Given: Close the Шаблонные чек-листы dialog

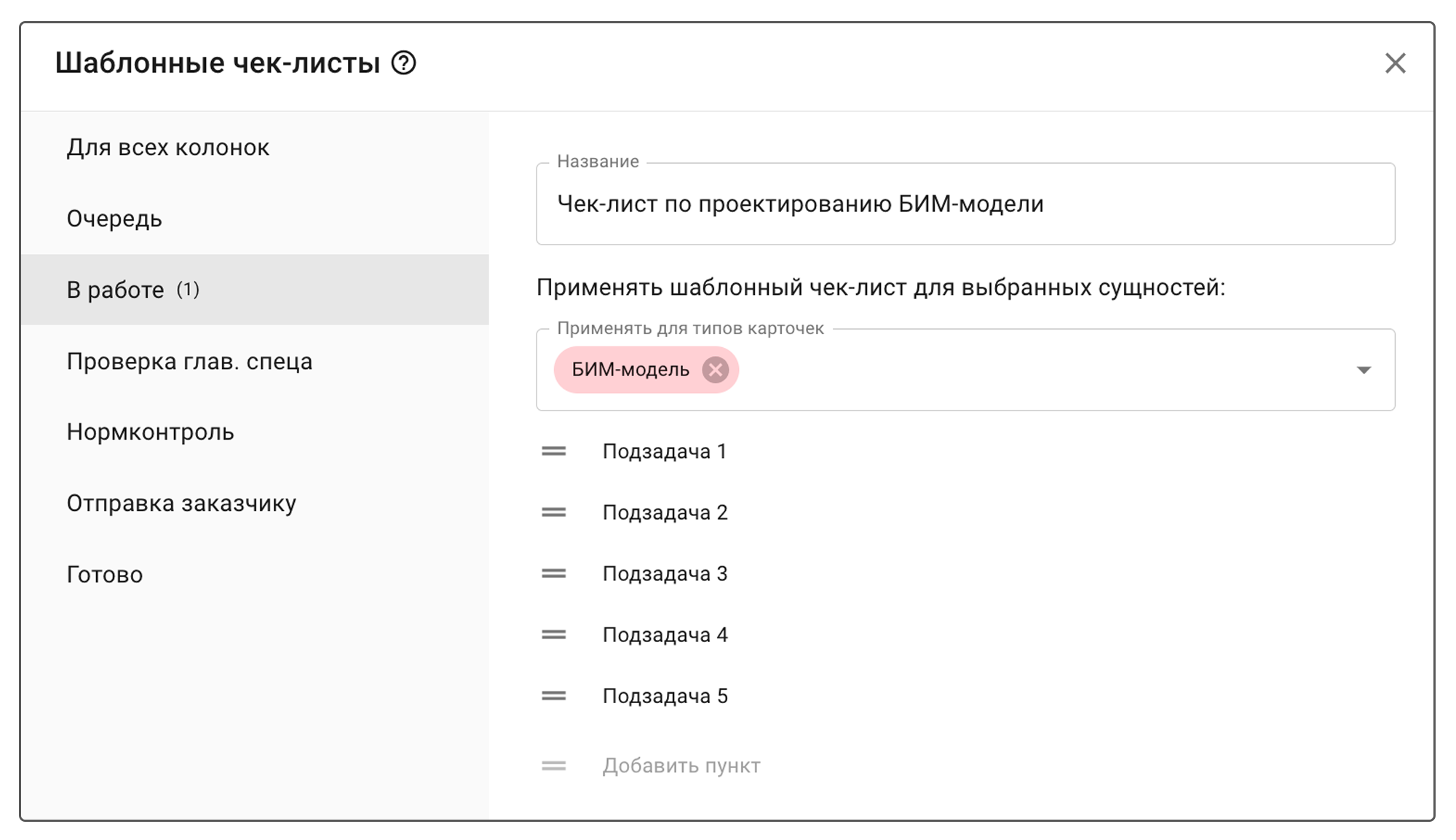Looking at the screenshot, I should (x=1395, y=63).
